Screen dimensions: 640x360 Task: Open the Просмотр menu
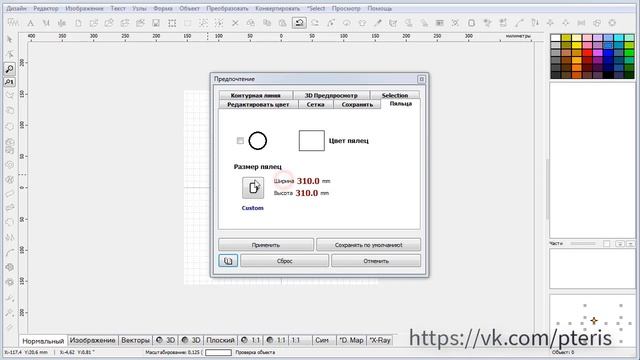[x=346, y=9]
